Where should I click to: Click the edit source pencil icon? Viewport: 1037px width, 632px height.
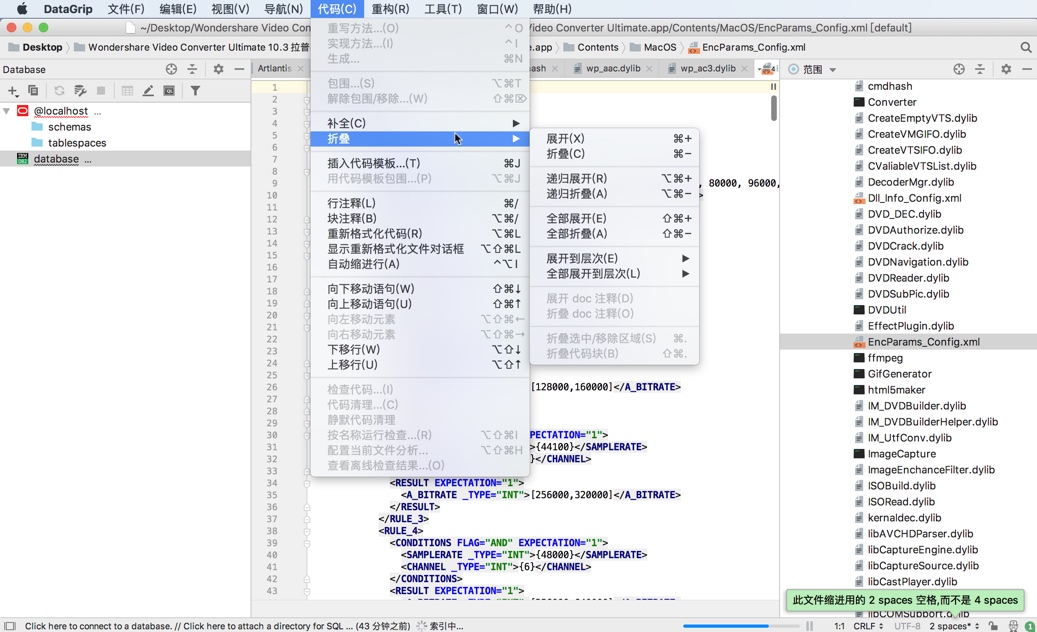[x=148, y=91]
